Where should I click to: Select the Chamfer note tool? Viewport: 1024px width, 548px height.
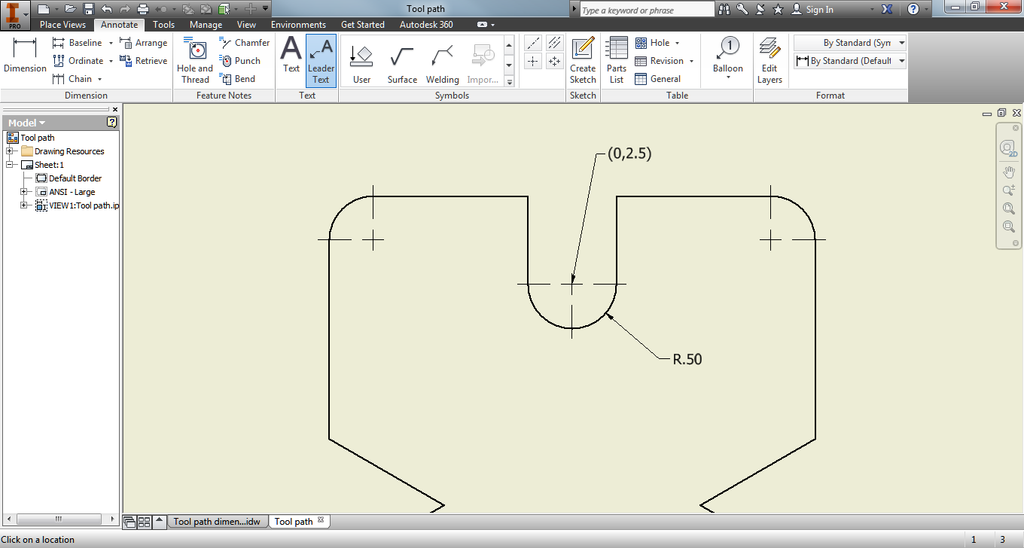click(x=245, y=42)
